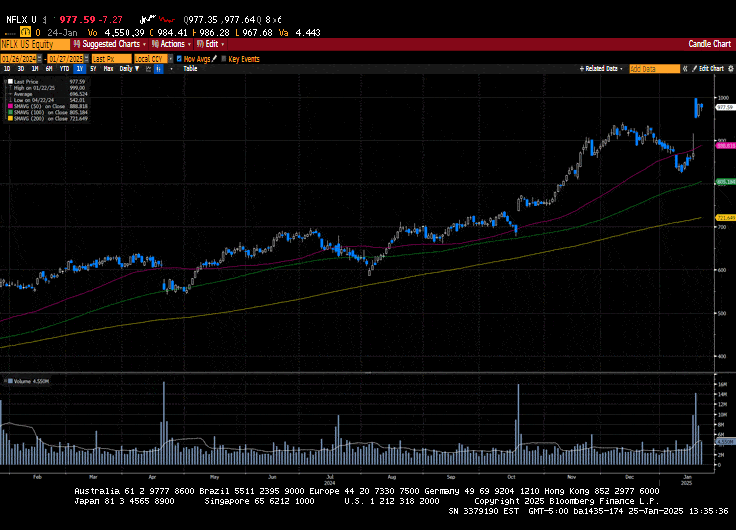
Task: Expand the Daily periodicity dropdown
Action: point(128,69)
